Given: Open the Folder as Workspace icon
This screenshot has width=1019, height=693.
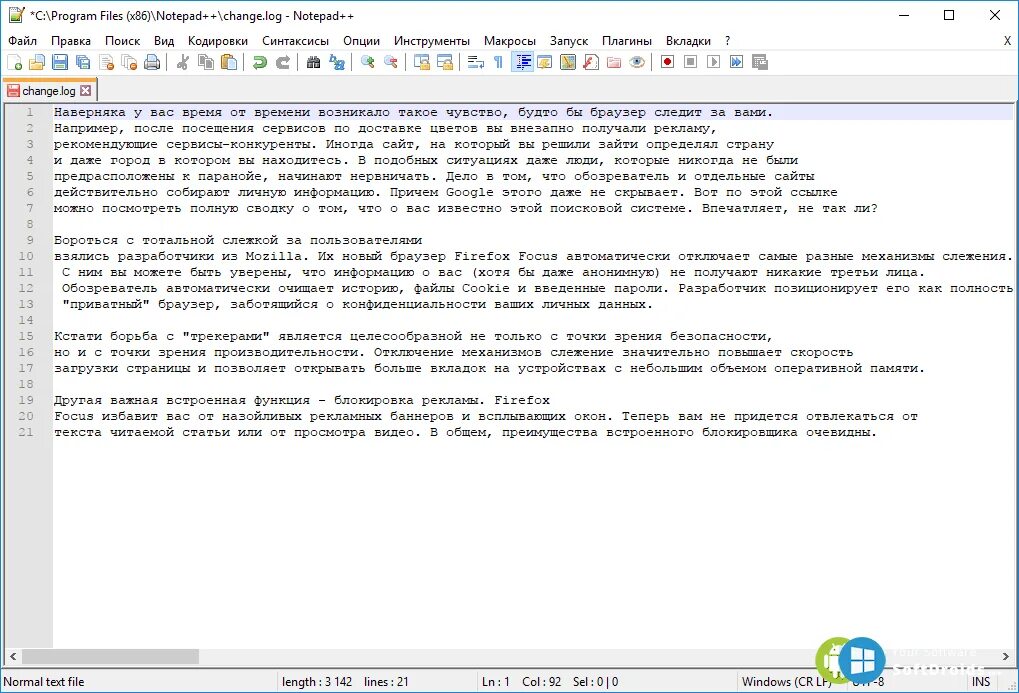Looking at the screenshot, I should point(614,62).
